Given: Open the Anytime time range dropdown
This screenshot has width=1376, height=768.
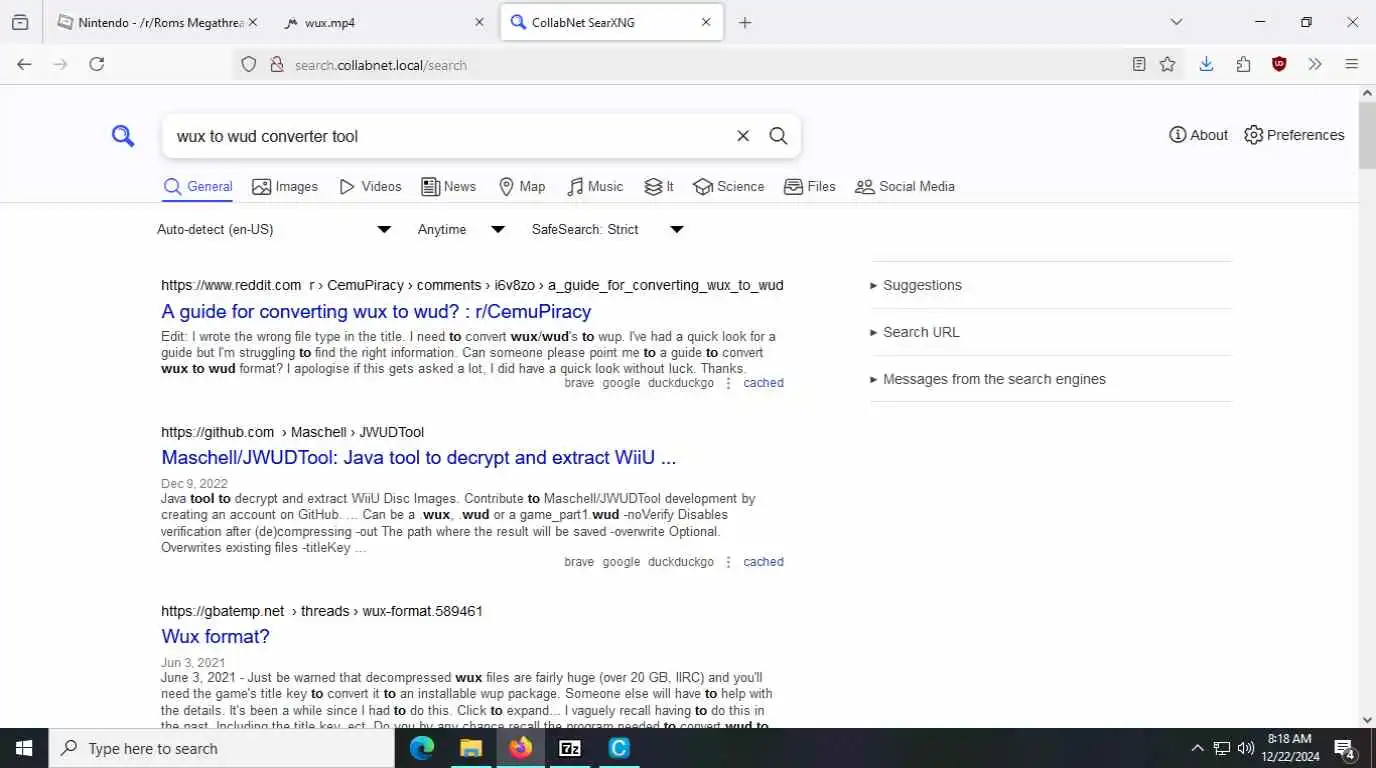Looking at the screenshot, I should (x=461, y=230).
